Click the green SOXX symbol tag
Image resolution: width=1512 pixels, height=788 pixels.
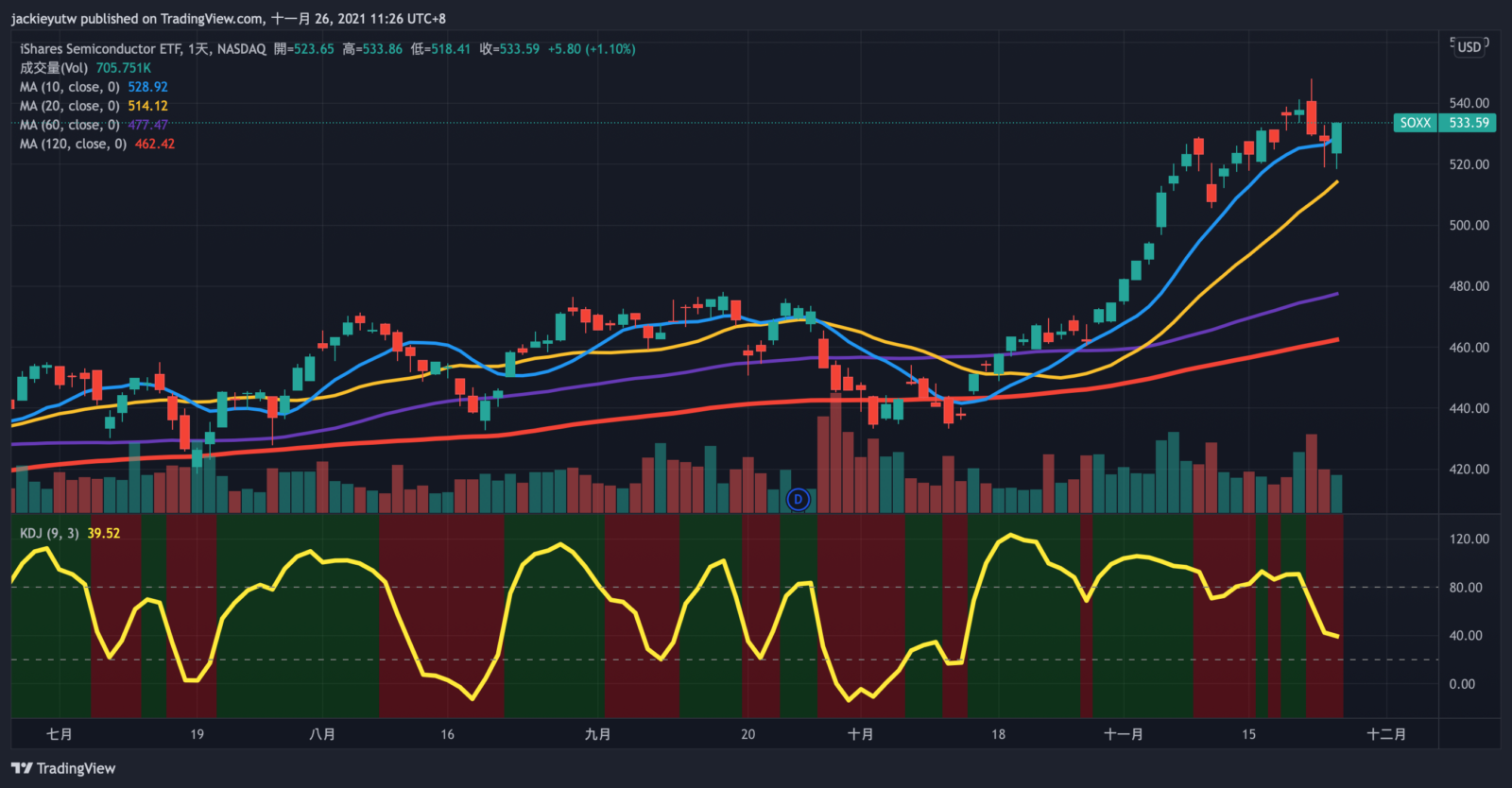(1415, 123)
